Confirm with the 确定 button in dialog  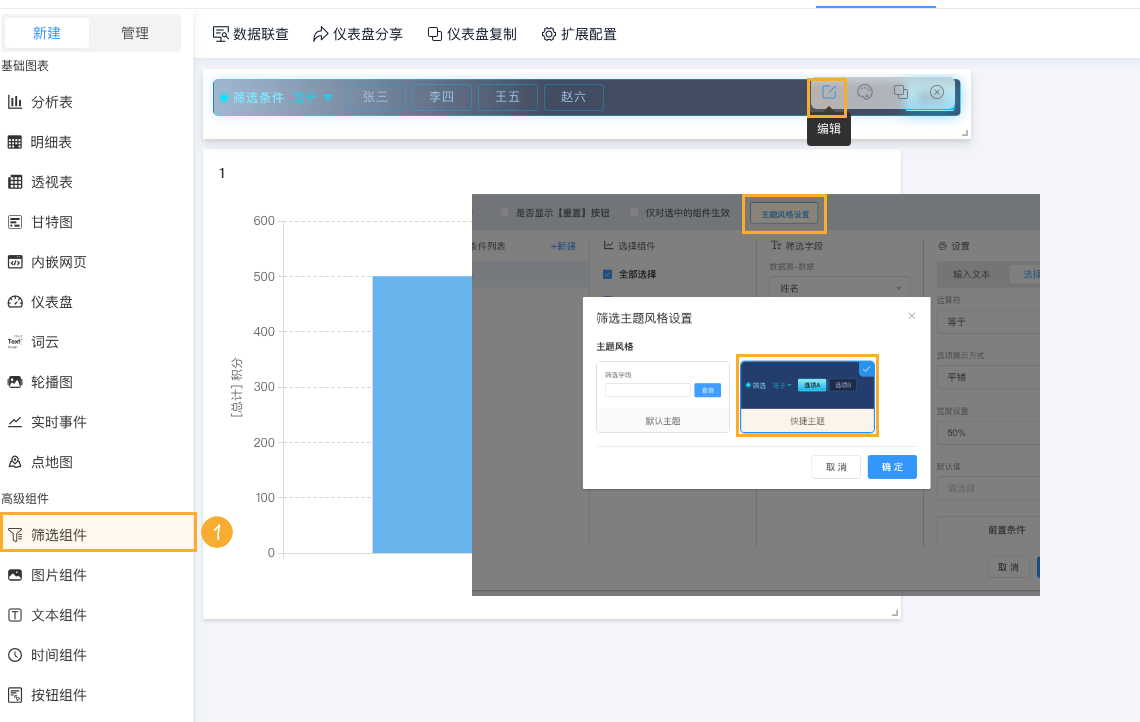(892, 467)
